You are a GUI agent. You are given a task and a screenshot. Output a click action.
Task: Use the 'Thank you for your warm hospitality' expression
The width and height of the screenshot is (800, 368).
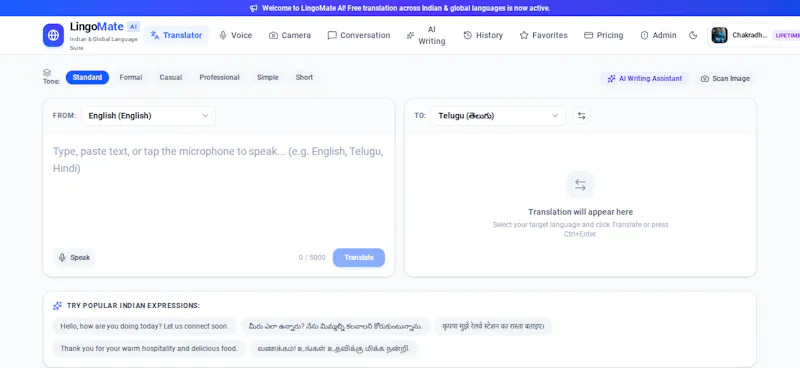tap(149, 349)
